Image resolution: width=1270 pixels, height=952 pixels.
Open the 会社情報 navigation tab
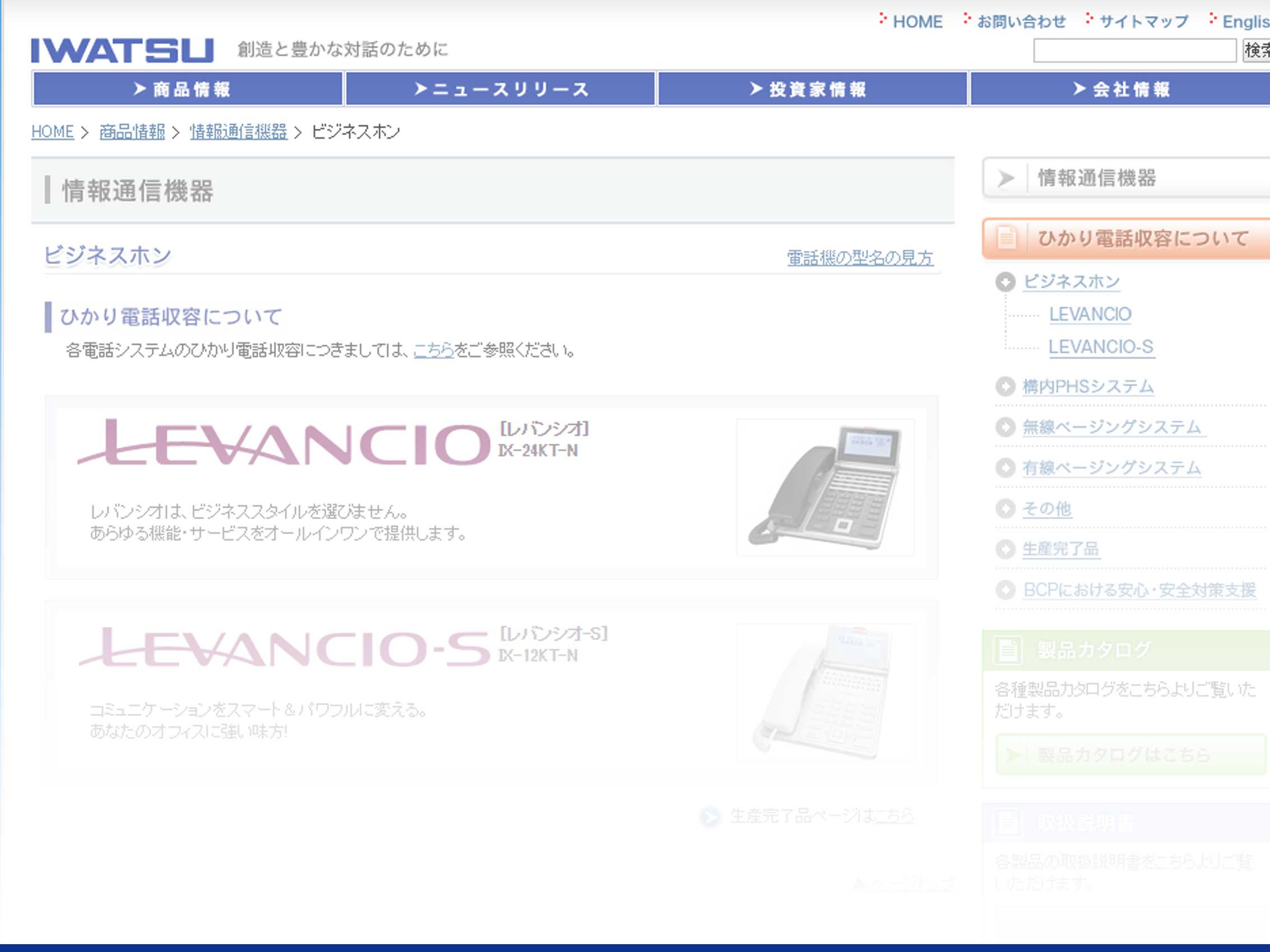tap(1120, 89)
